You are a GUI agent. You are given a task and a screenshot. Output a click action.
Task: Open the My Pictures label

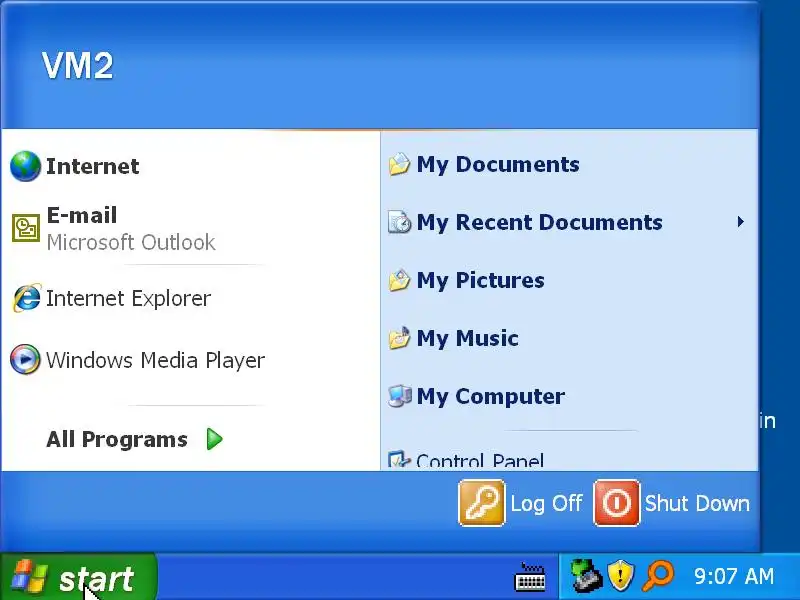(x=481, y=280)
